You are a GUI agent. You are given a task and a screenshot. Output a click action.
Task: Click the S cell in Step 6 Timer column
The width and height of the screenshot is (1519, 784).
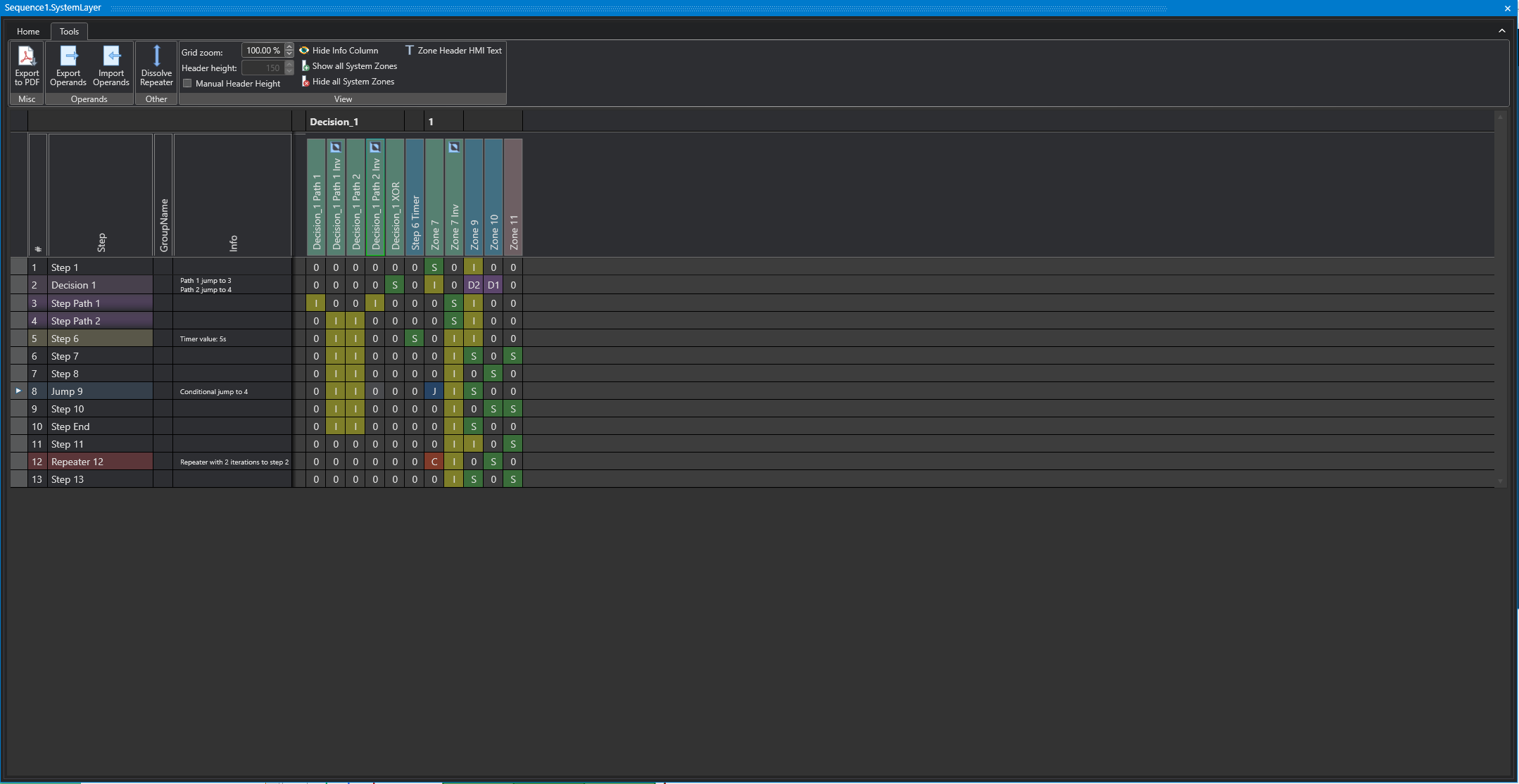415,339
